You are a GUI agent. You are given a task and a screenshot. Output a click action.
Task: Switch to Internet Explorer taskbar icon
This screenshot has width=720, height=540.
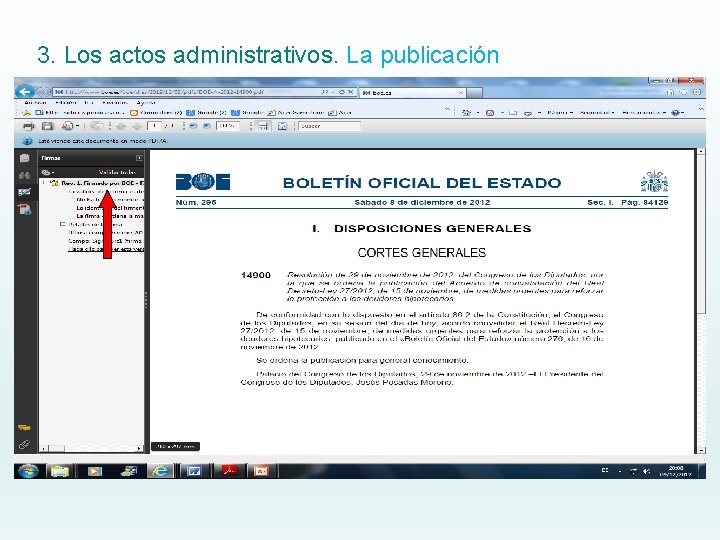coord(161,471)
